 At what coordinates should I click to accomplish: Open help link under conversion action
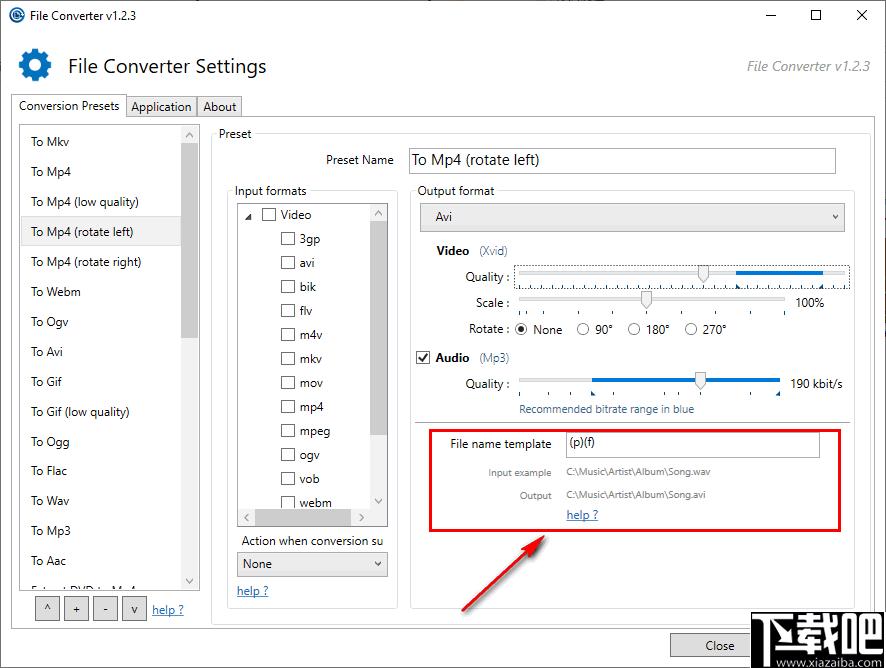pyautogui.click(x=253, y=591)
